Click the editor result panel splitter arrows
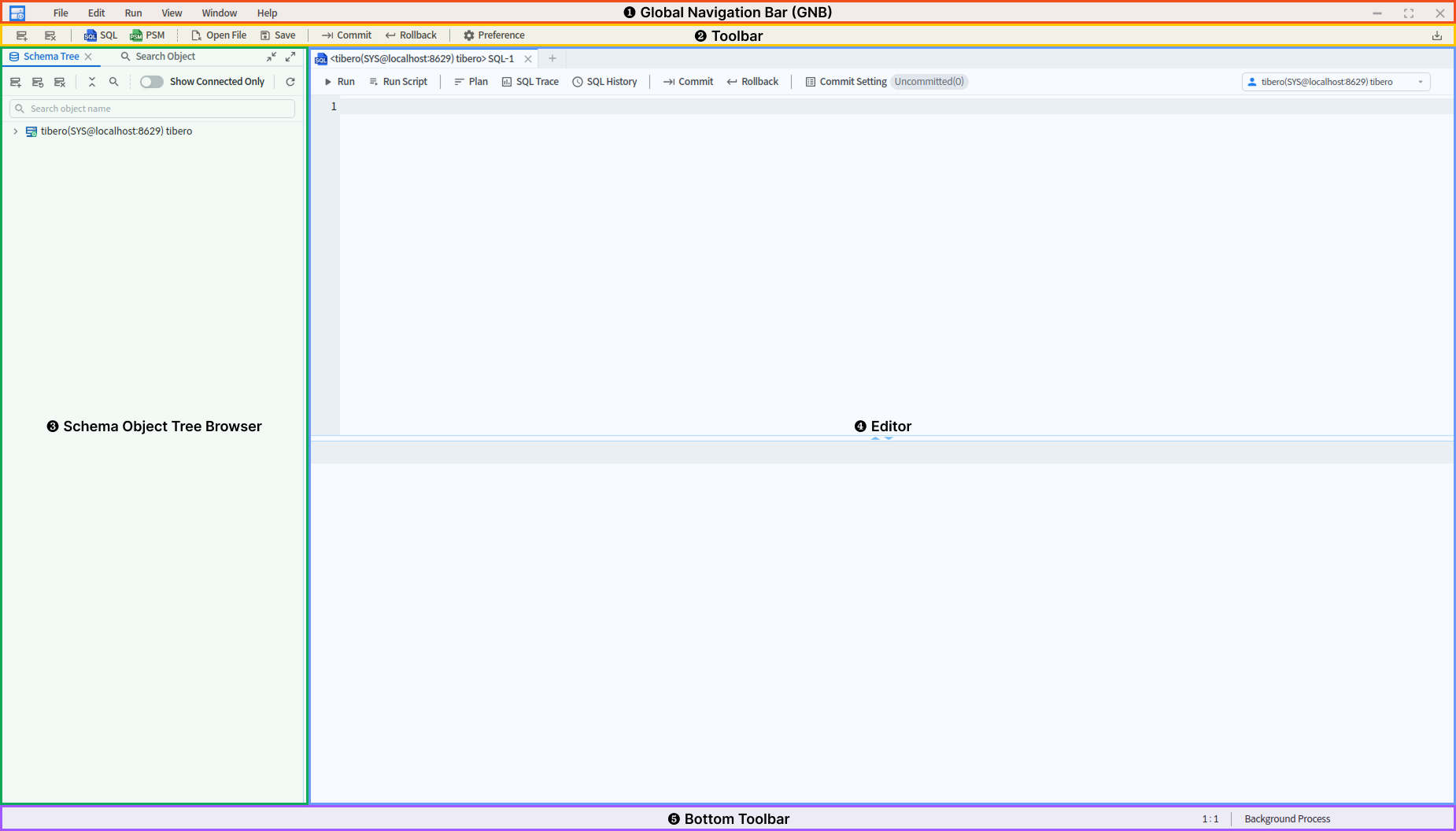 click(881, 438)
